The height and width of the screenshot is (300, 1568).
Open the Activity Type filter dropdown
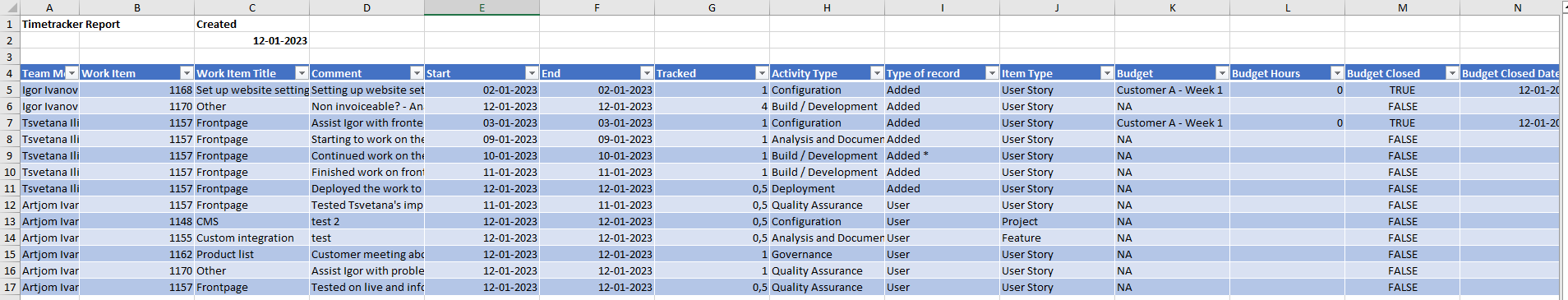pyautogui.click(x=877, y=73)
